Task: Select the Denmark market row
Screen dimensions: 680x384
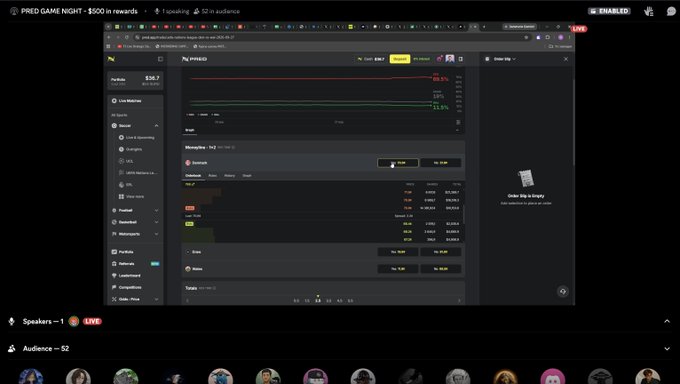Action: [323, 163]
